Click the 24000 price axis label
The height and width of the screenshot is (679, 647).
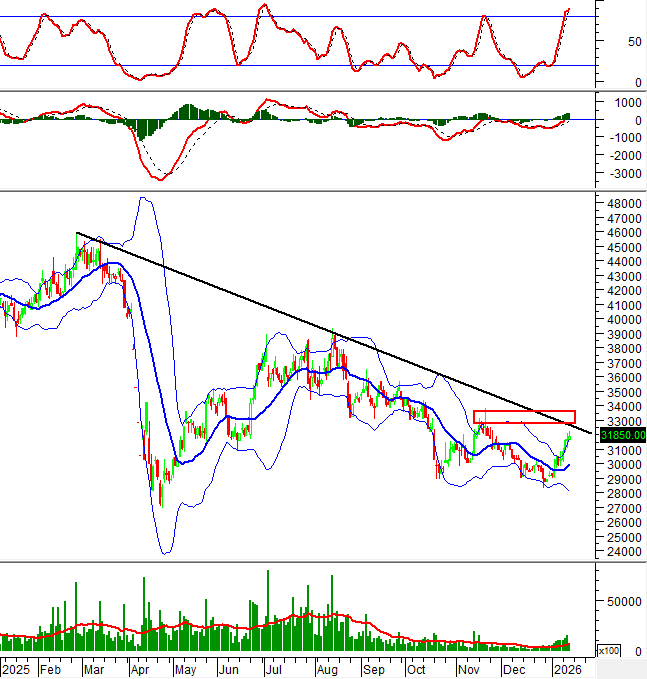click(x=622, y=551)
